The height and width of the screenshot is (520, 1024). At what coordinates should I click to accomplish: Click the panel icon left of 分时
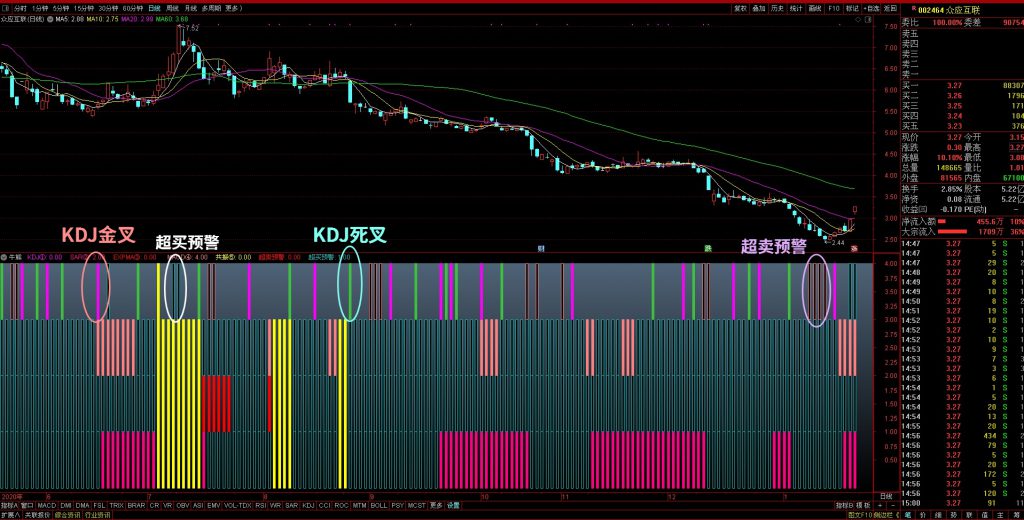(x=6, y=7)
